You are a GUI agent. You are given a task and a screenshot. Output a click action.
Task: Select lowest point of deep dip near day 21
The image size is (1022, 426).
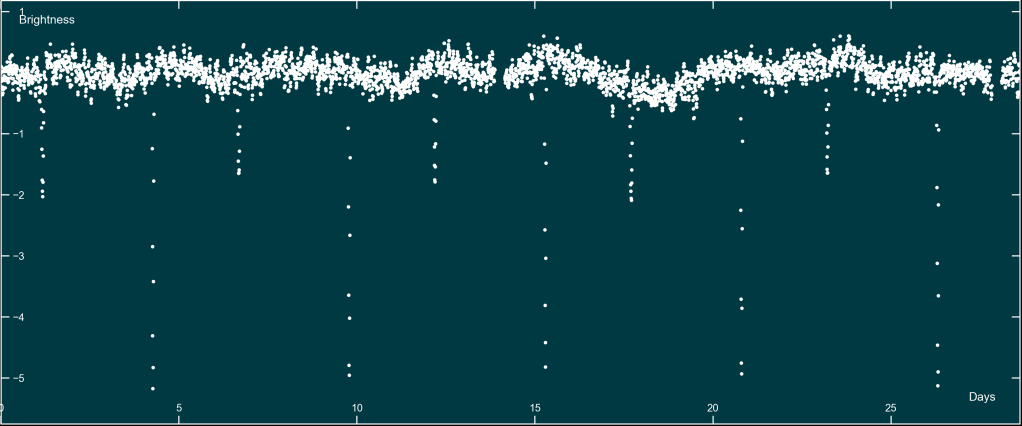(x=741, y=374)
